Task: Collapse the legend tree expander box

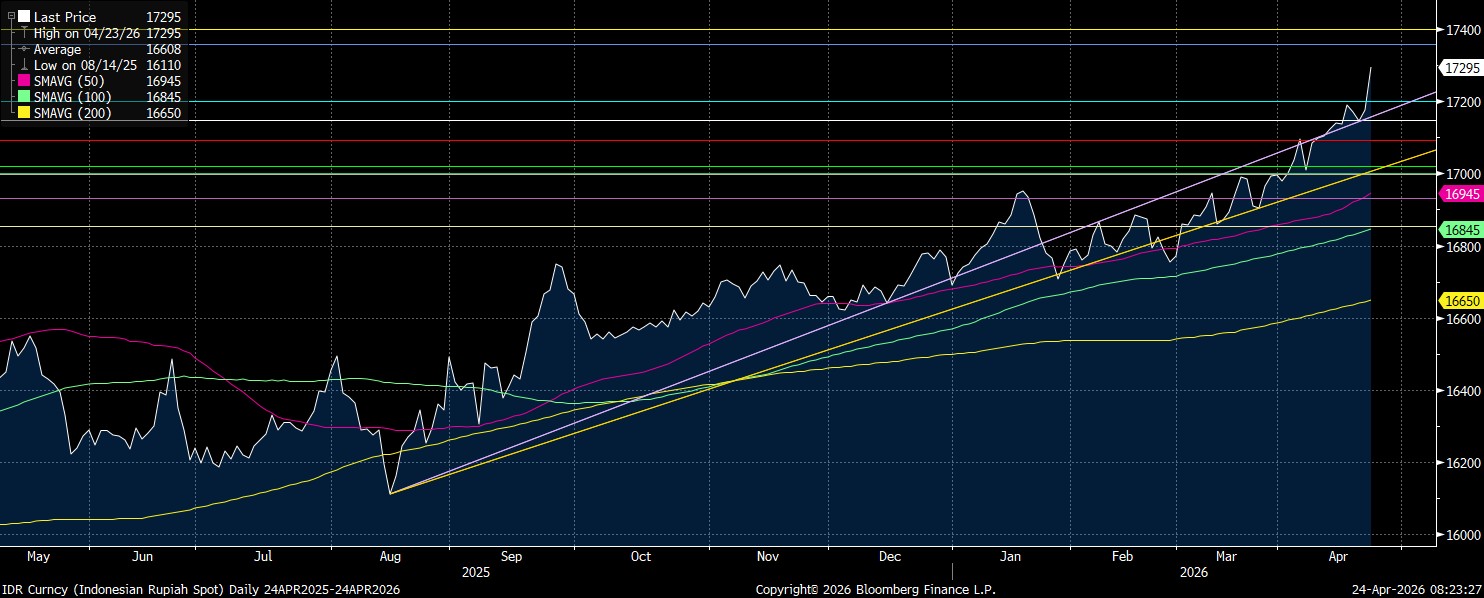Action: pos(10,17)
